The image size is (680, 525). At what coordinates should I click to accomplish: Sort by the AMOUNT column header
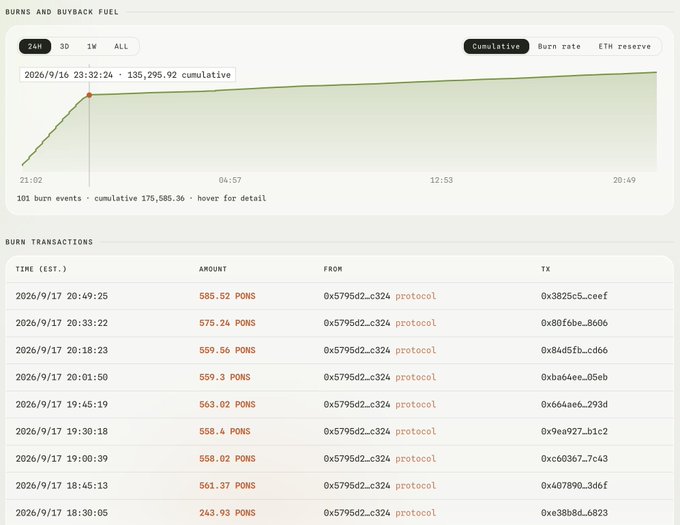(x=213, y=269)
